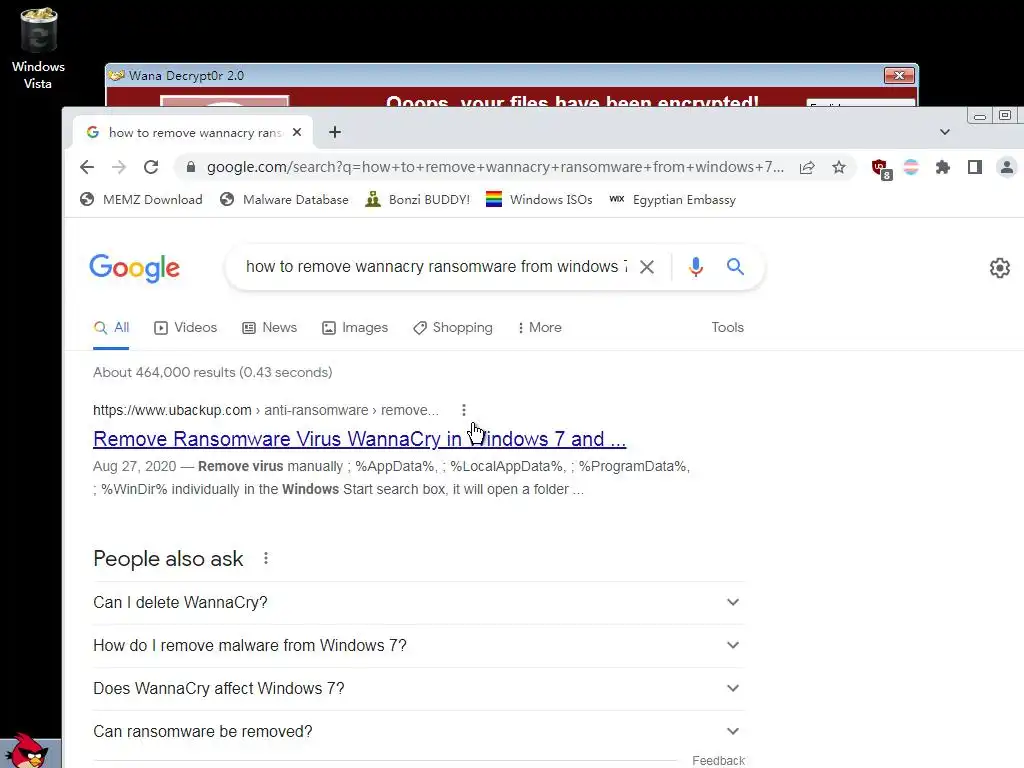
Task: Click the Feedback link below the questions
Action: click(718, 761)
